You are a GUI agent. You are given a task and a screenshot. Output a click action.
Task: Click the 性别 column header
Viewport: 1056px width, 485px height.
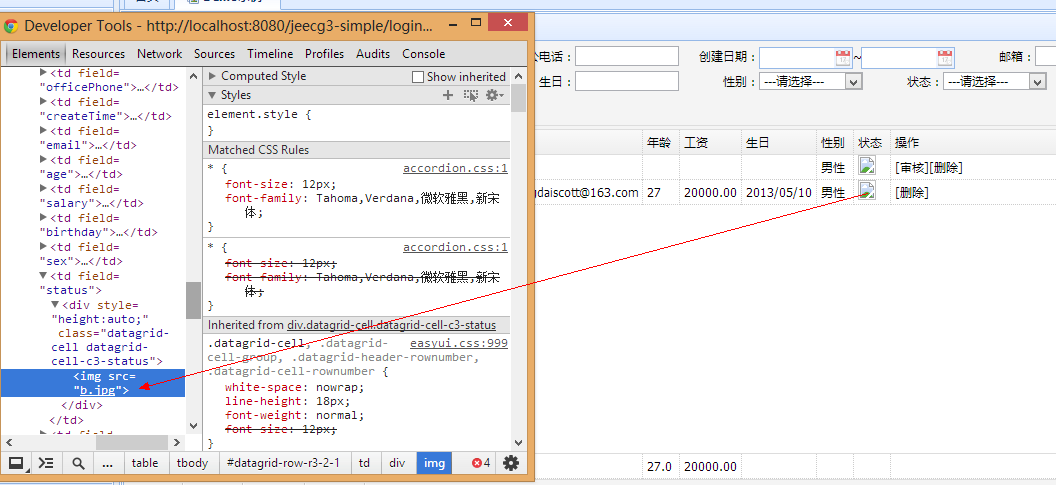835,143
